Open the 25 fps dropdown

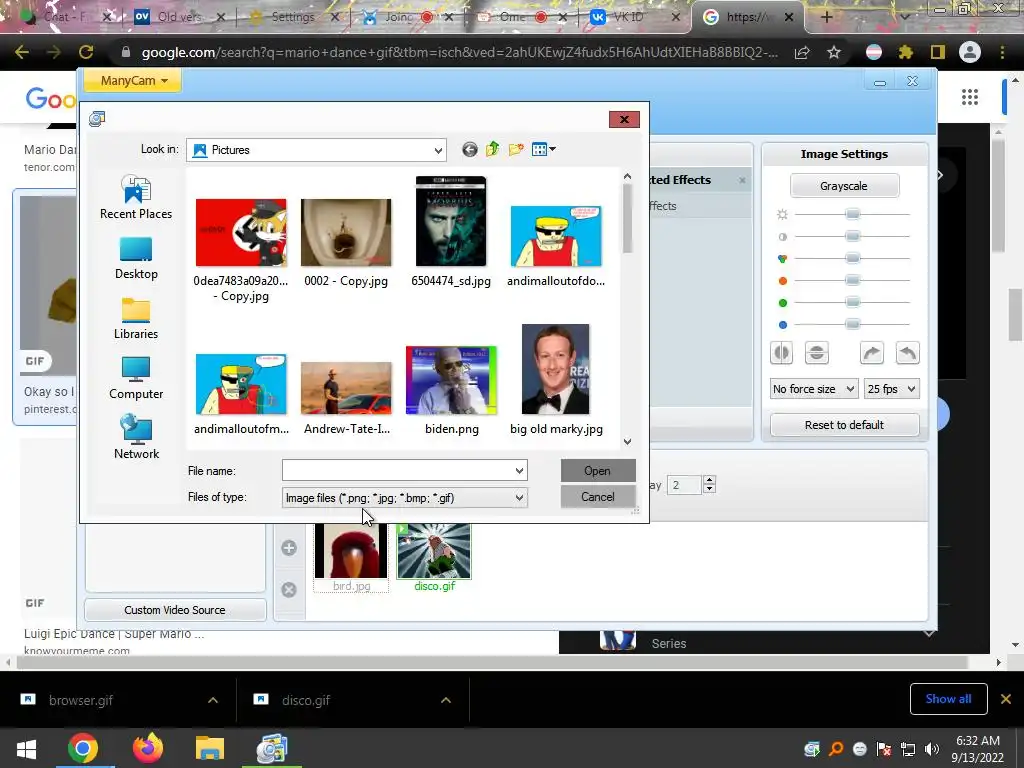(x=892, y=389)
